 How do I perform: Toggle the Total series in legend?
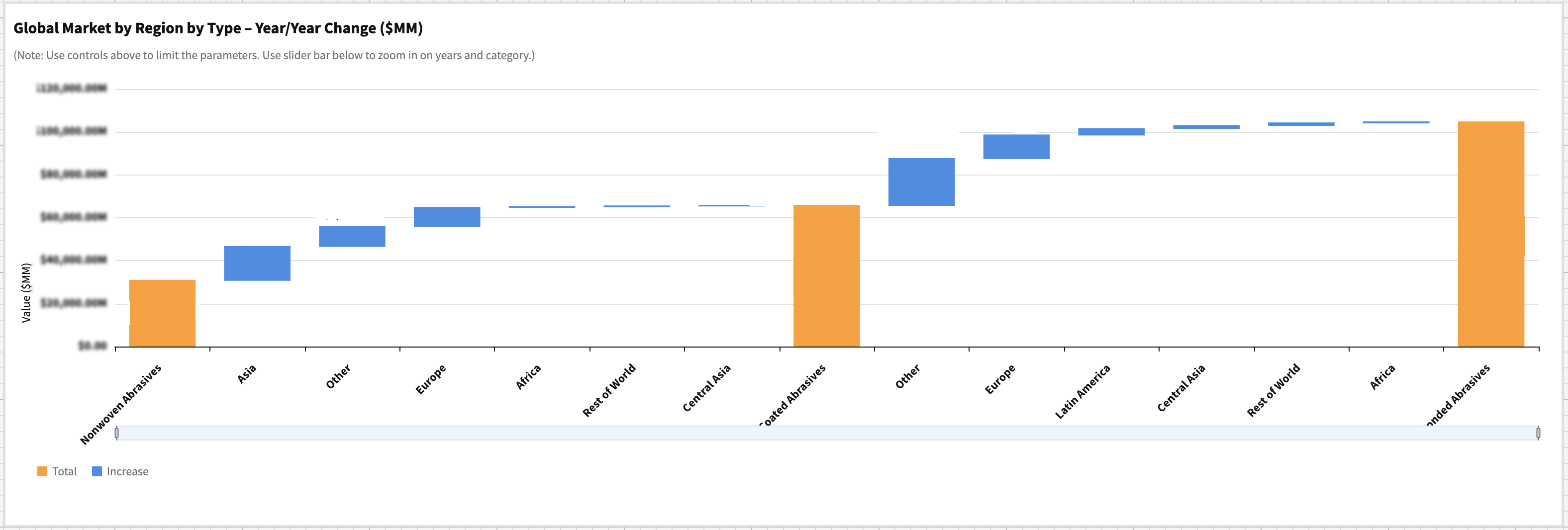point(64,472)
